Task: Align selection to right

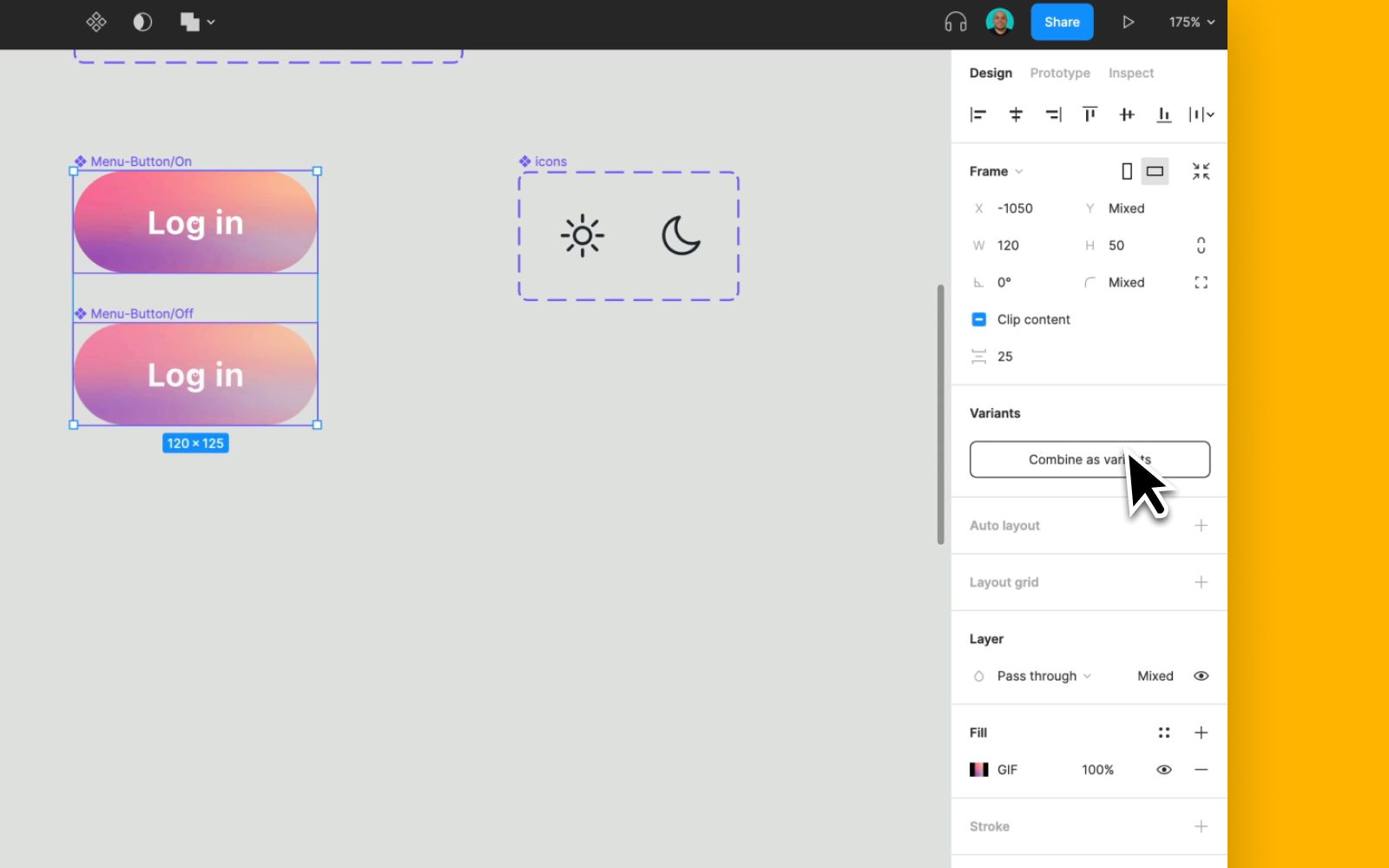Action: [x=1053, y=115]
